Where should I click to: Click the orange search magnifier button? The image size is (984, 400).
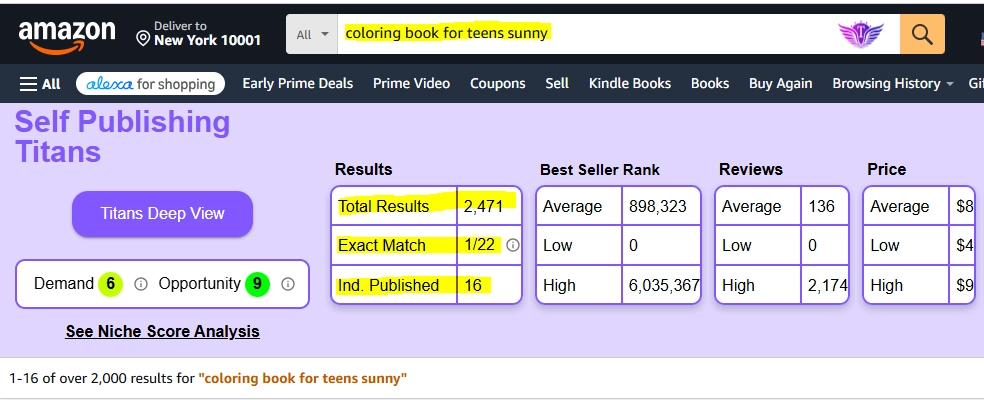[922, 34]
